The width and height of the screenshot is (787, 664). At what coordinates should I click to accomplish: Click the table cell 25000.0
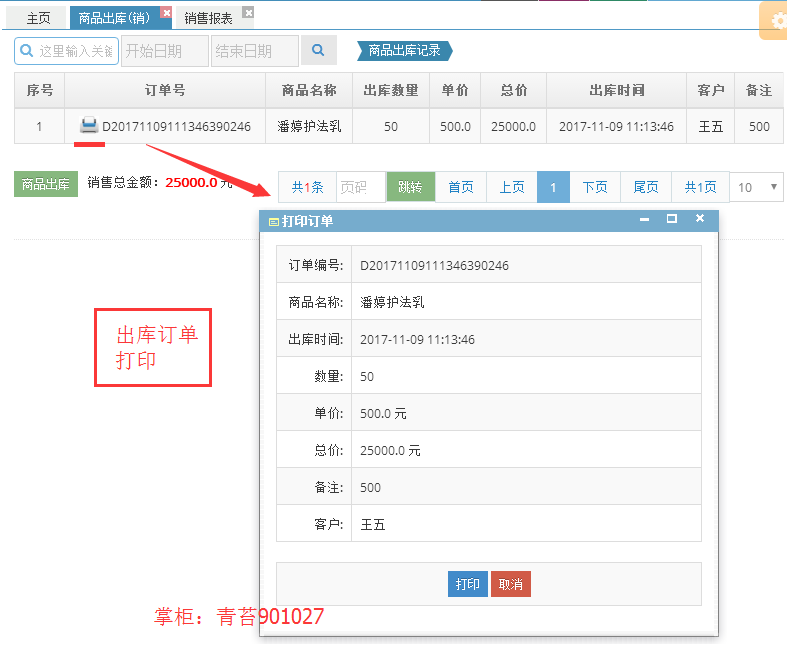click(x=513, y=126)
